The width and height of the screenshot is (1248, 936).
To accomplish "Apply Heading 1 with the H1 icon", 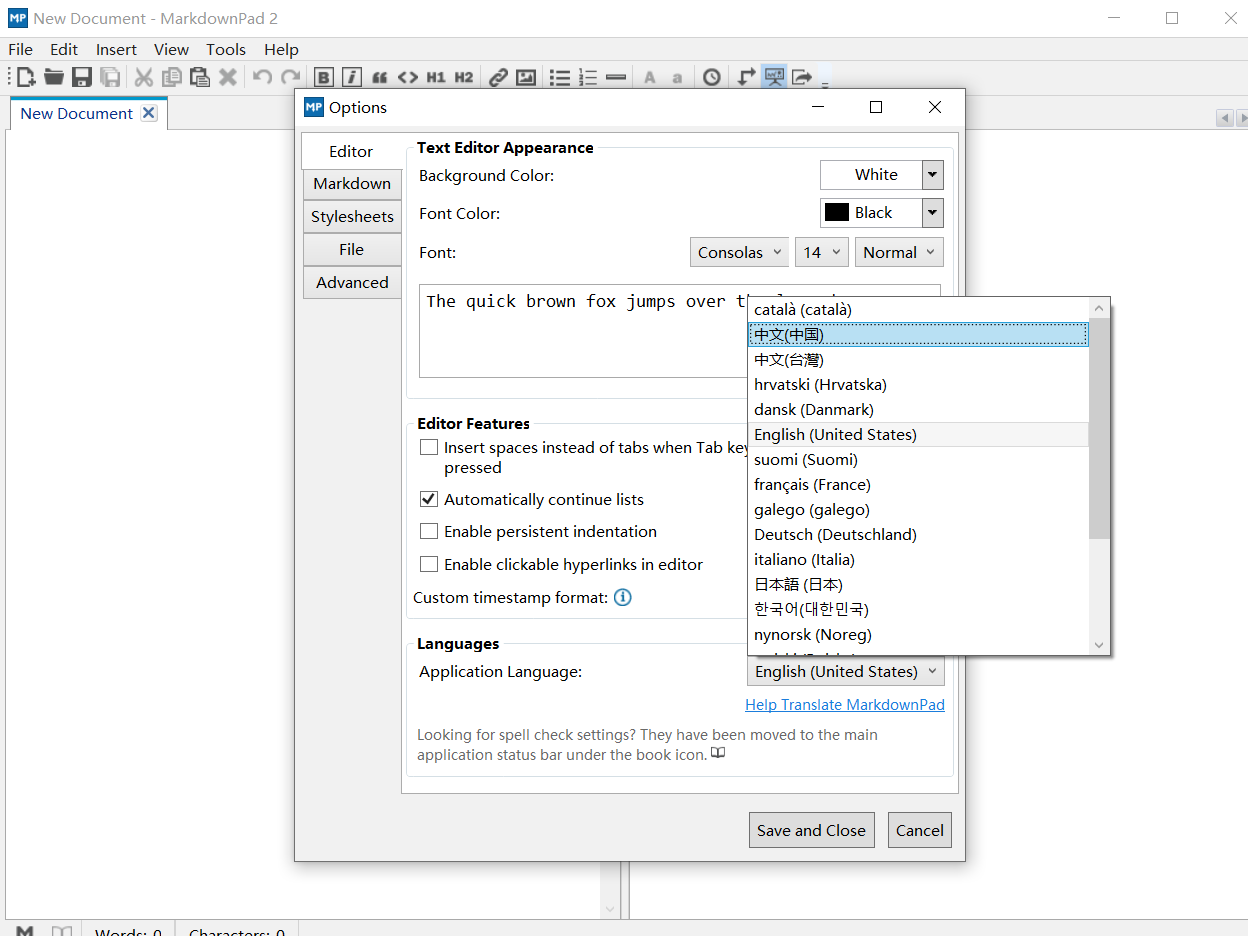I will pos(436,77).
